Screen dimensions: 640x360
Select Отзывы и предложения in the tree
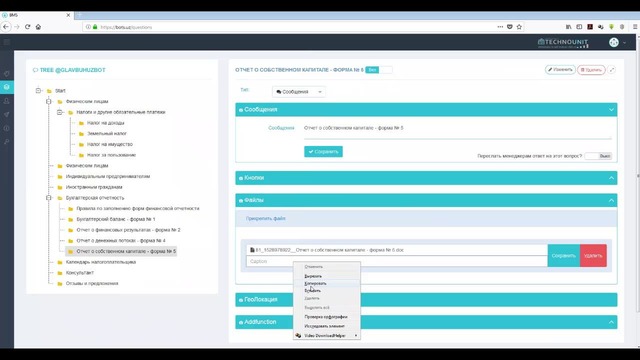92,283
